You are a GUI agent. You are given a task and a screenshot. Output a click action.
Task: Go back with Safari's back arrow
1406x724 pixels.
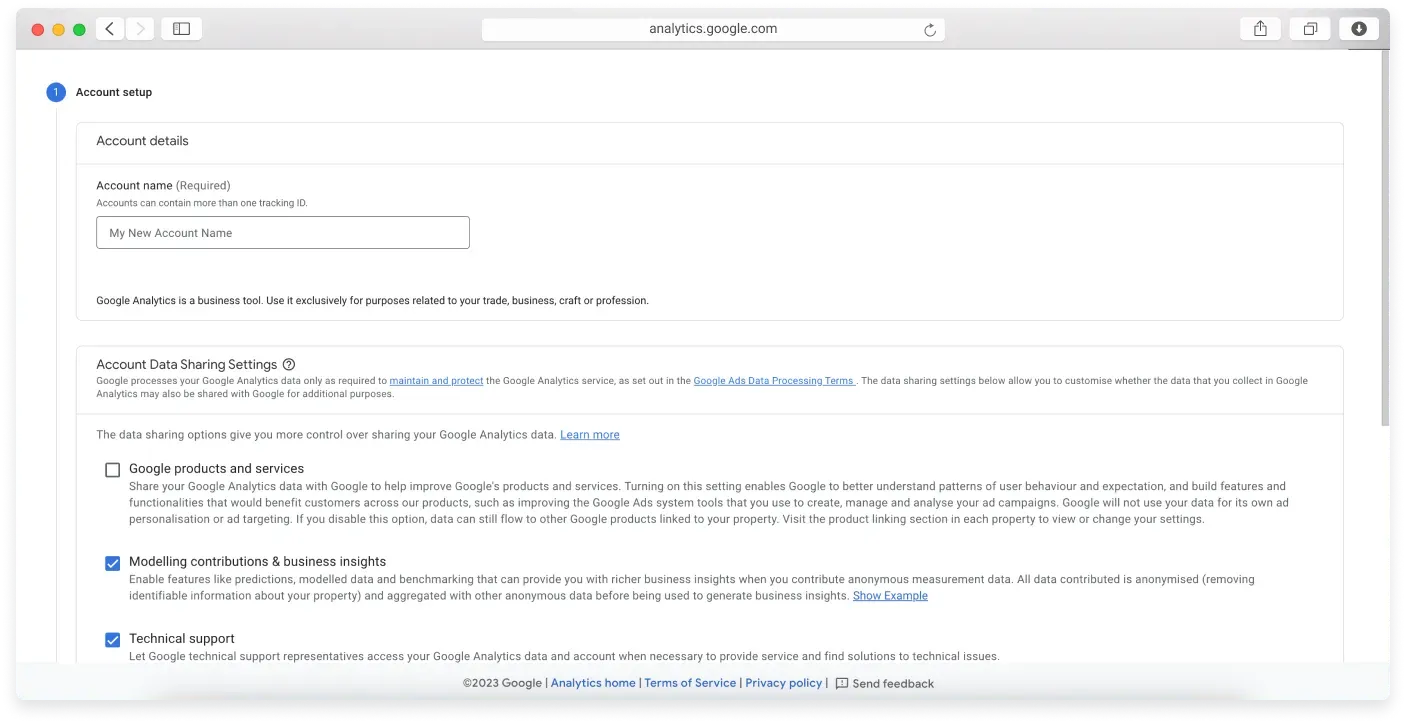[110, 29]
